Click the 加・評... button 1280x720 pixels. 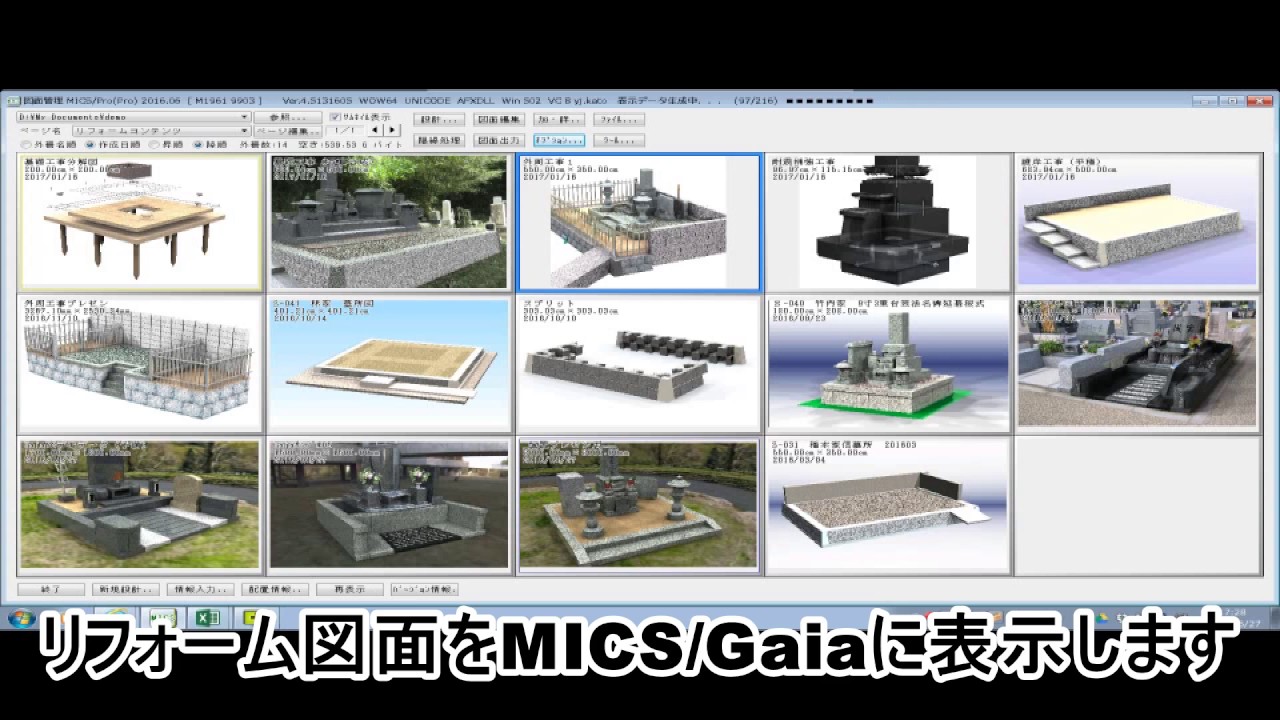[x=559, y=119]
